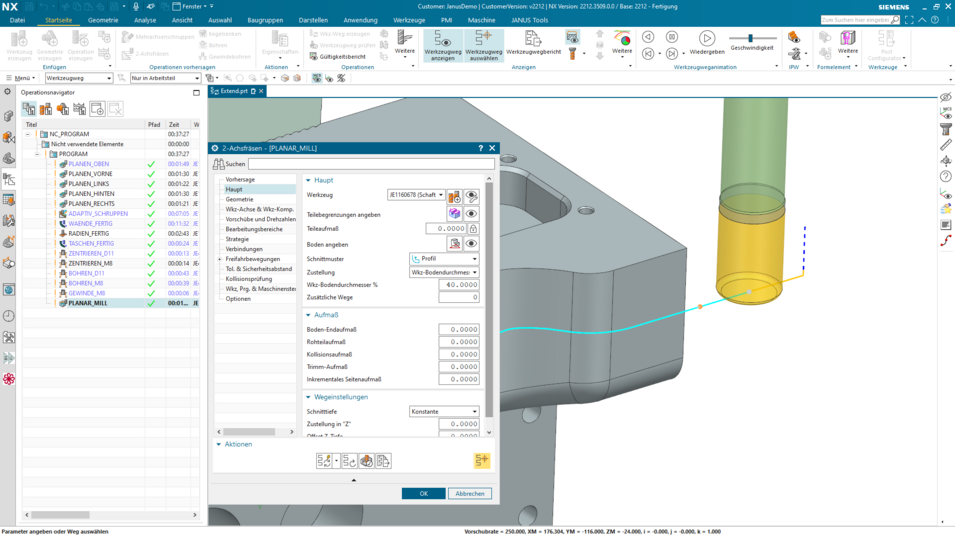The height and width of the screenshot is (537, 955).
Task: Collapse the Wegeinstellungen section
Action: tap(308, 397)
